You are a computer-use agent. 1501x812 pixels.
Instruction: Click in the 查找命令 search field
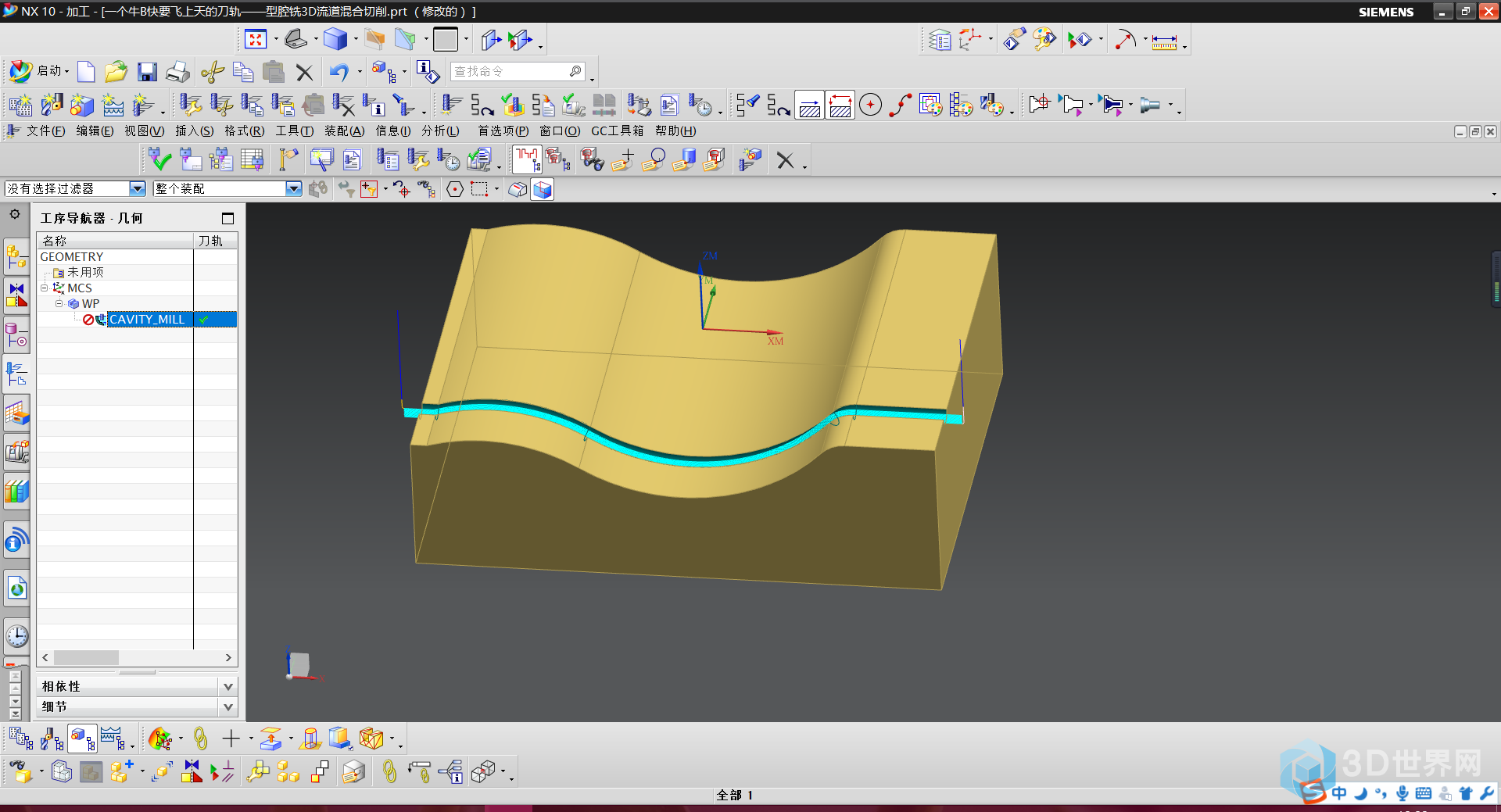518,72
